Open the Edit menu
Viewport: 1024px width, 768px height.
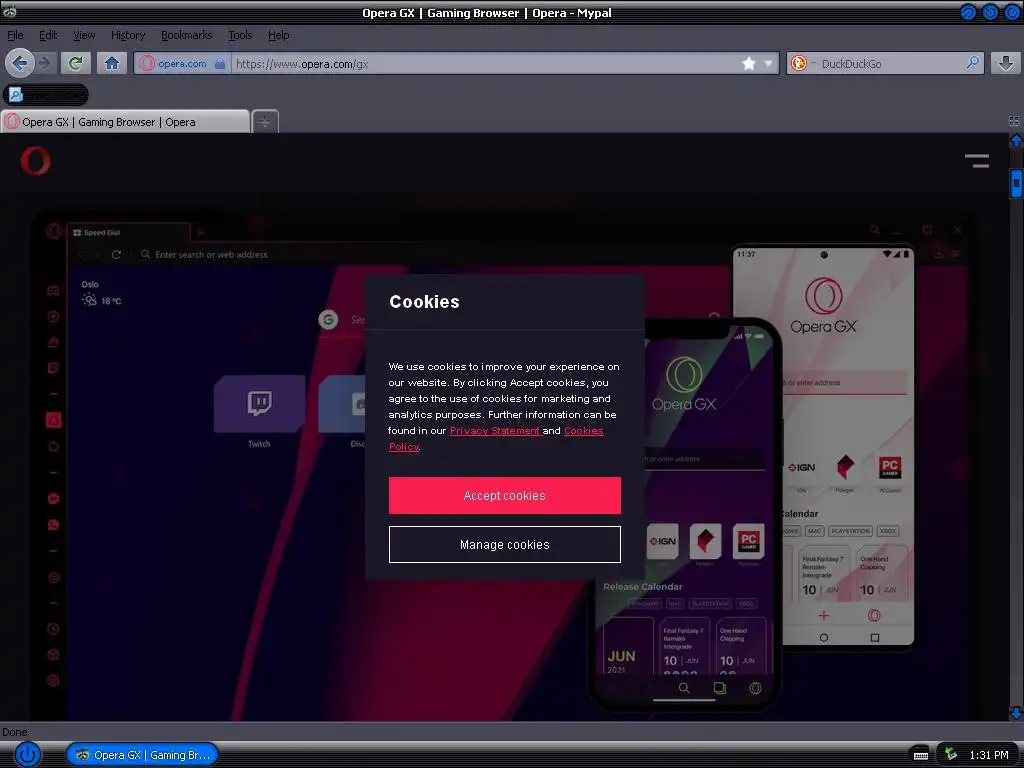48,35
